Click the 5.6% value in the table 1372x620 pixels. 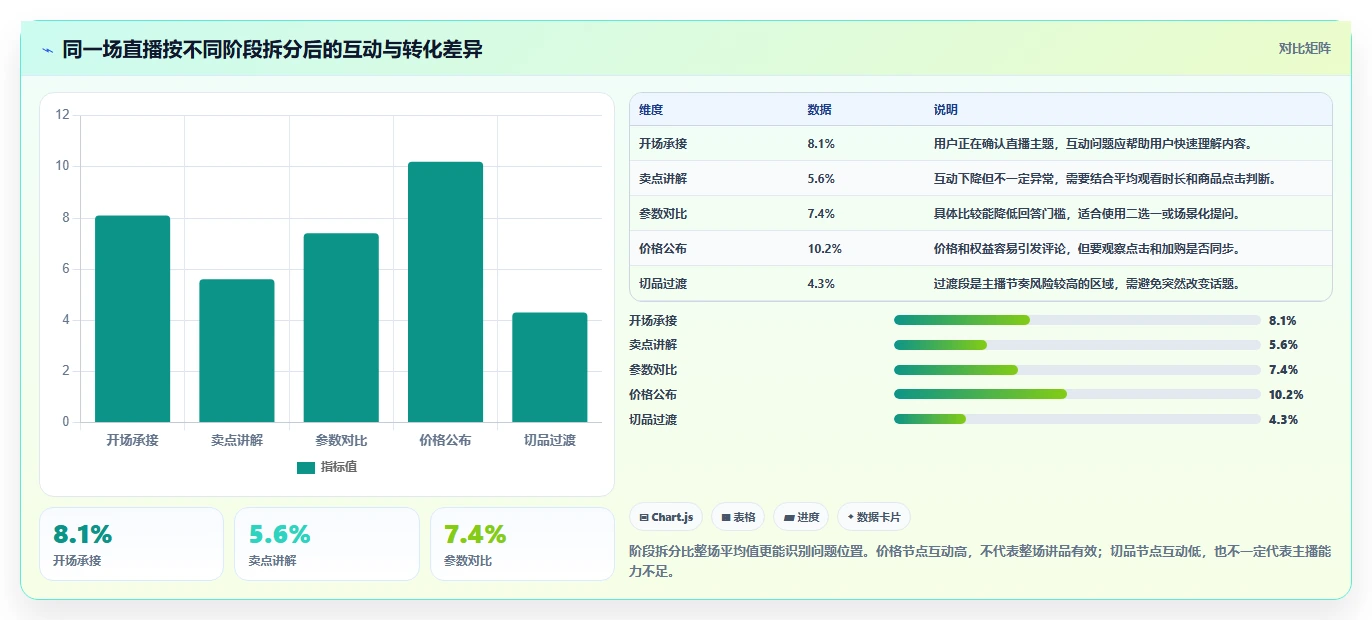[821, 178]
